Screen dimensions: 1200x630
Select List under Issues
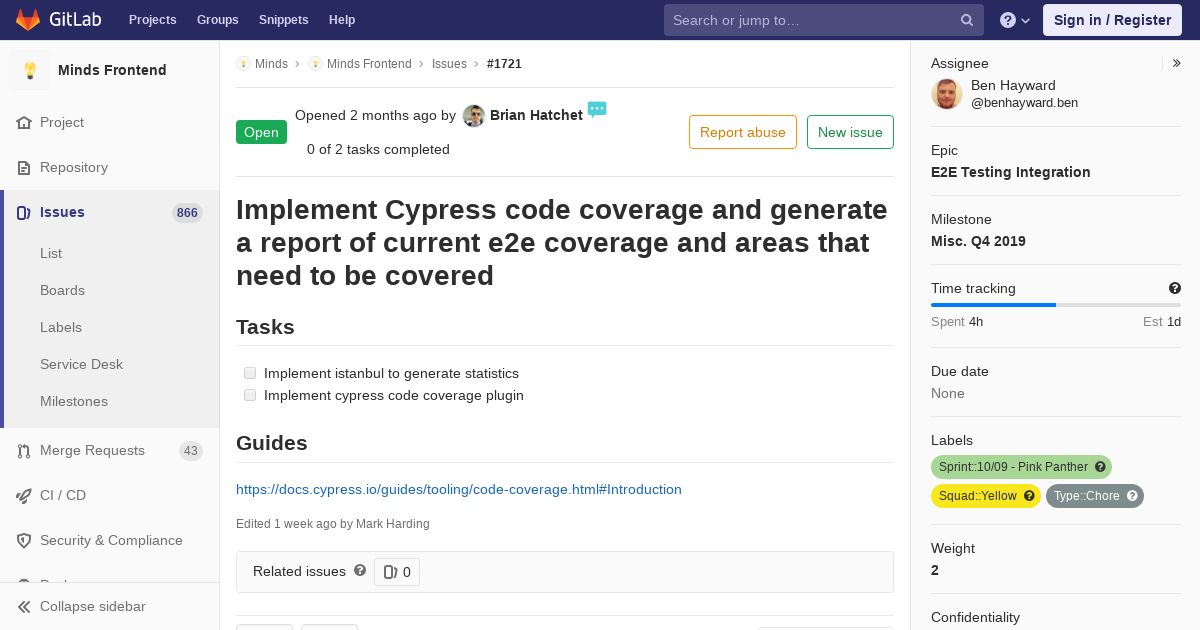(x=51, y=253)
